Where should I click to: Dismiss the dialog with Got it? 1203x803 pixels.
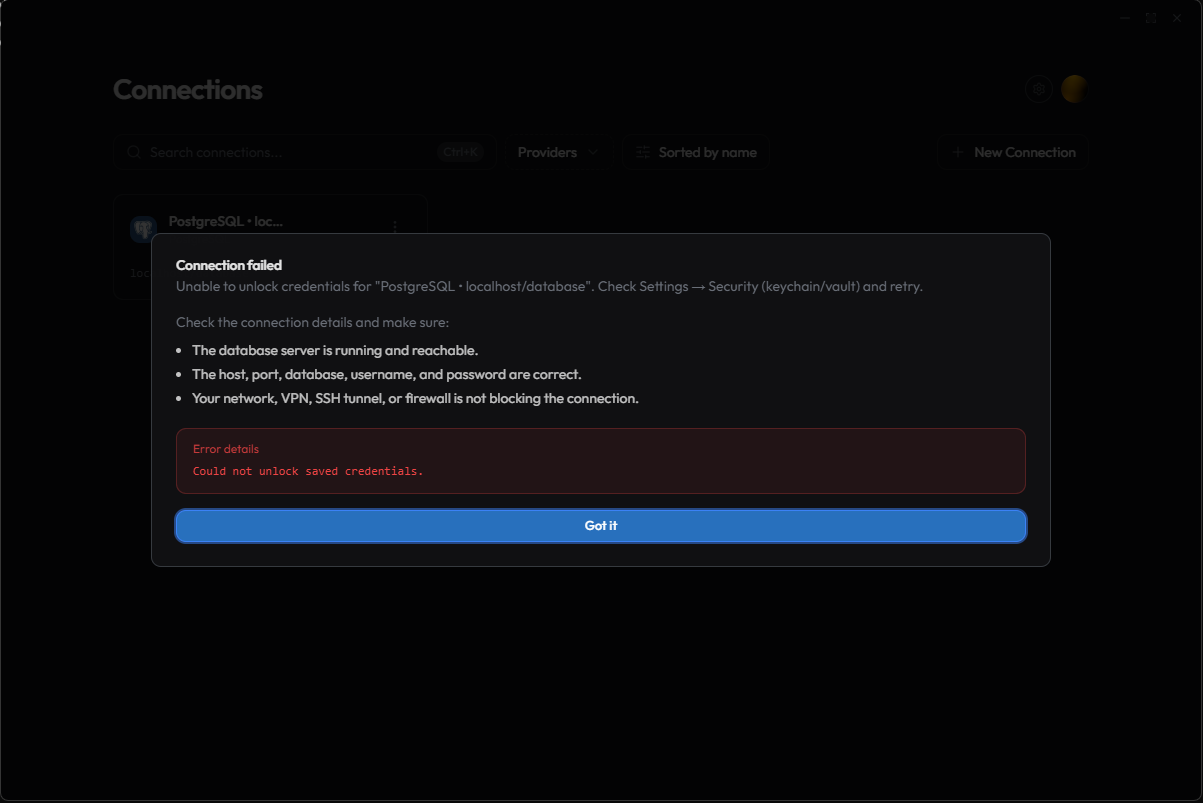pyautogui.click(x=601, y=526)
